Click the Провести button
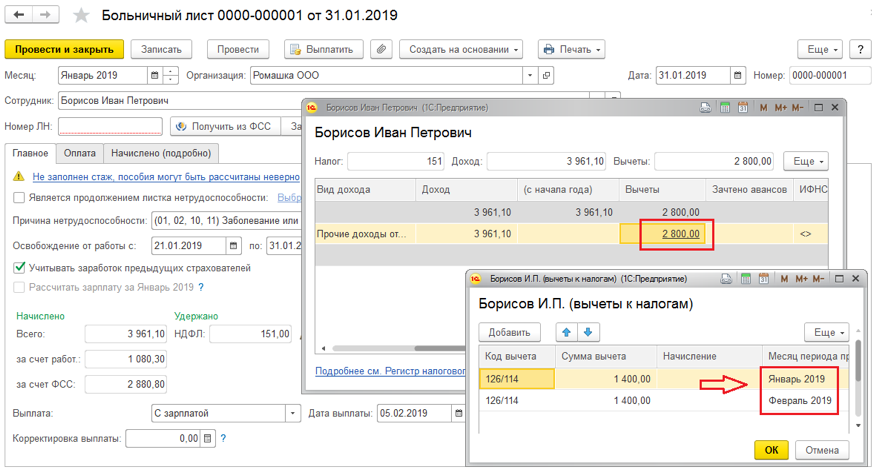The height and width of the screenshot is (472, 872). pyautogui.click(x=238, y=49)
